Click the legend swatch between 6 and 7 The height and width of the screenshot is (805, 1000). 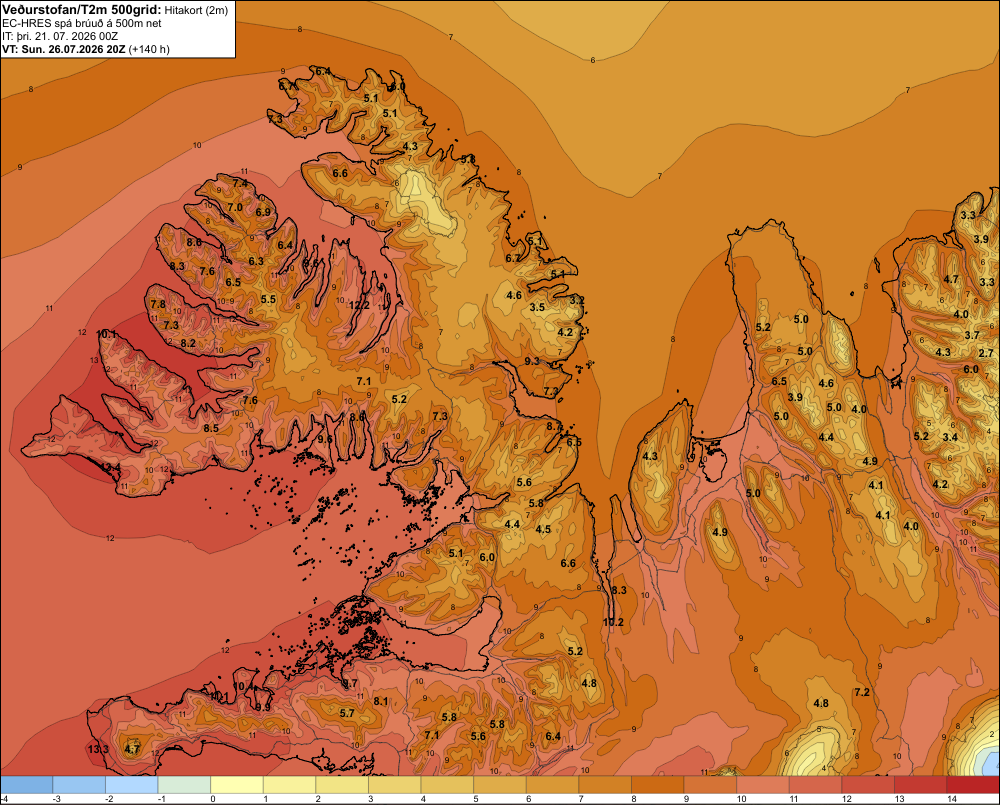click(552, 784)
